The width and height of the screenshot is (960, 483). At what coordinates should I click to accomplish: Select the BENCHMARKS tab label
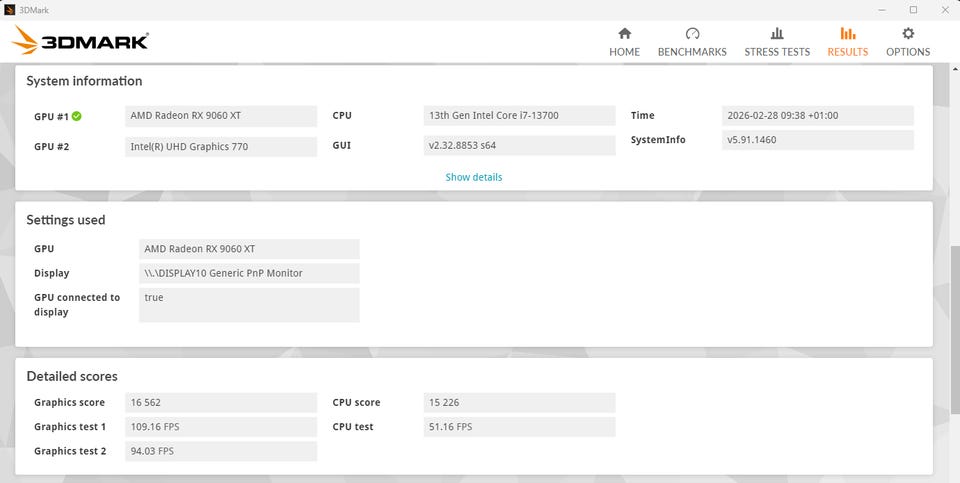692,52
